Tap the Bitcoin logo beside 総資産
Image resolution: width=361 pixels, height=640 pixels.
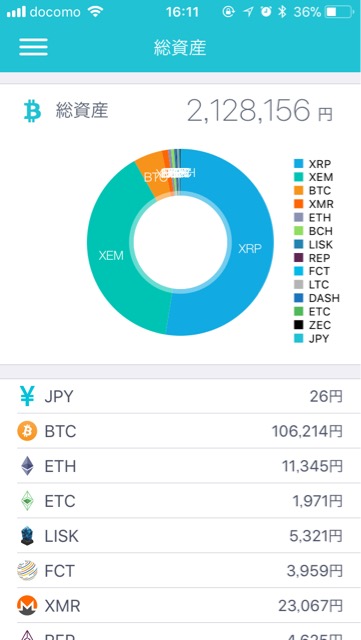32,112
